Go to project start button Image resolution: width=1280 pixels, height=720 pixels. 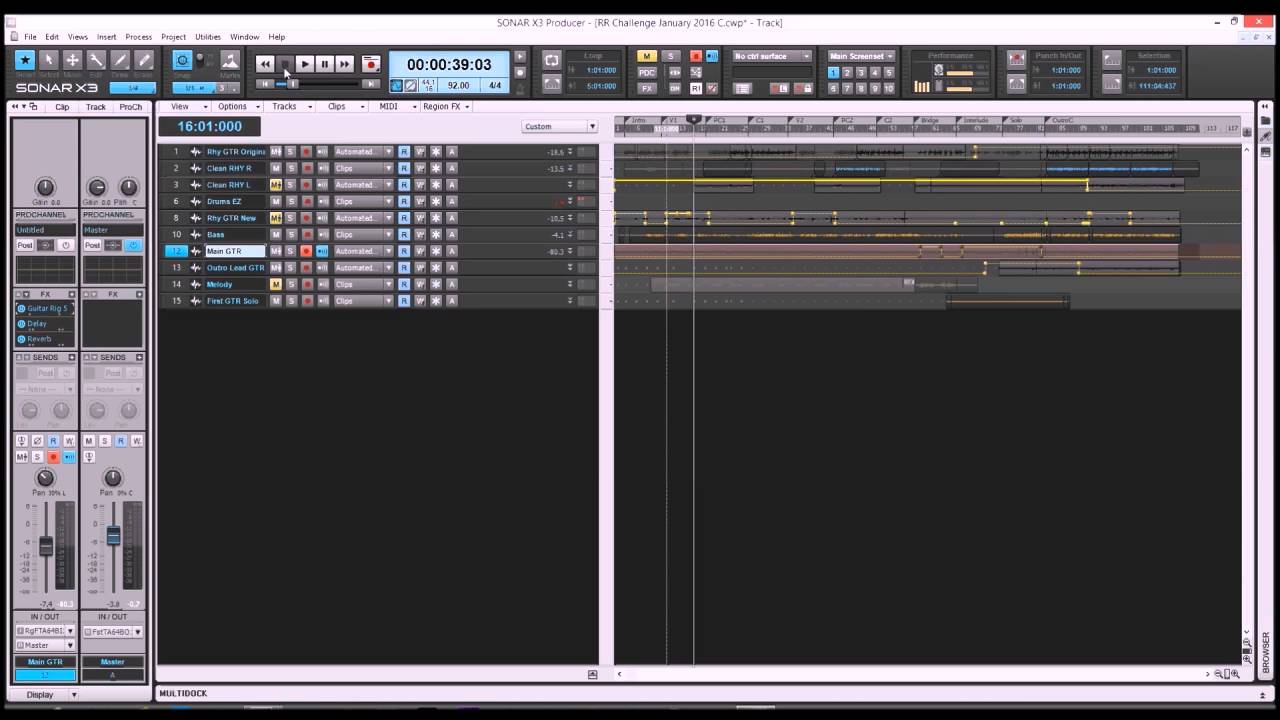tap(265, 84)
